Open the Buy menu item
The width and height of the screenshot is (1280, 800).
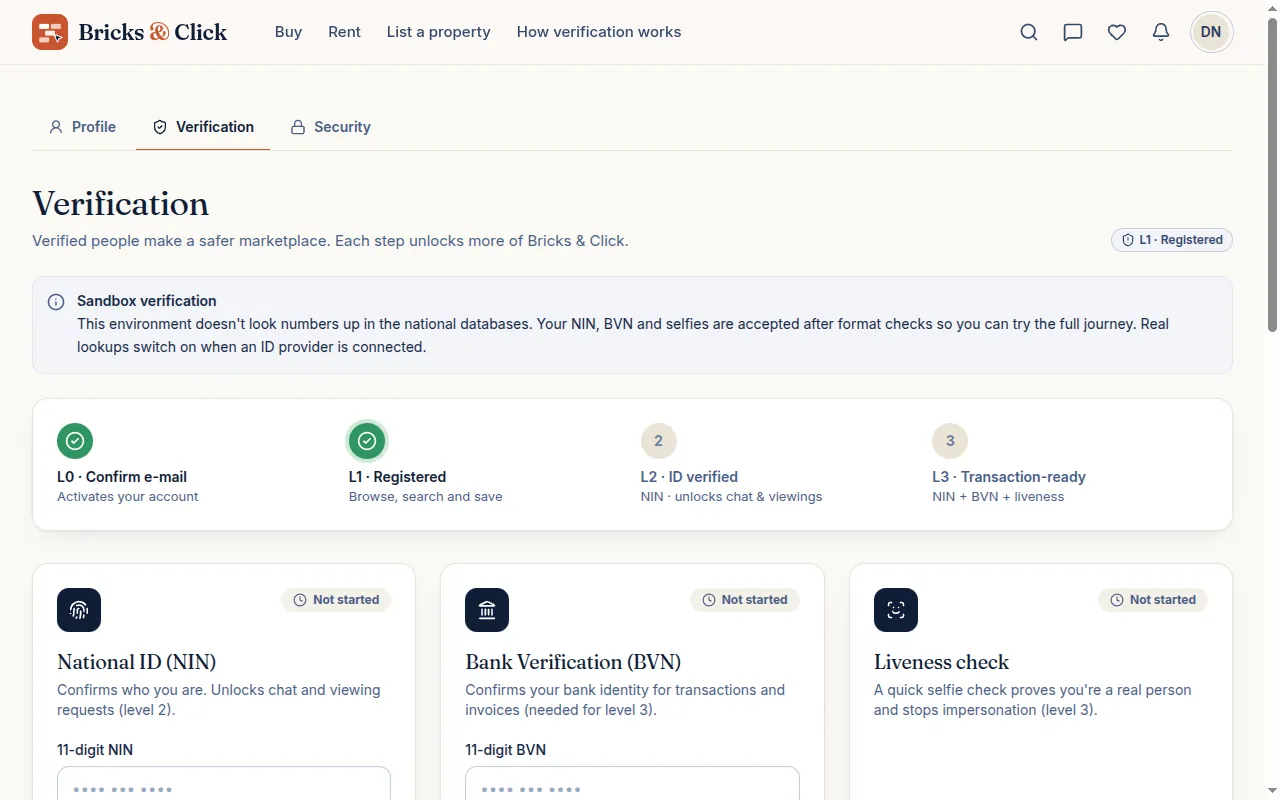click(x=288, y=32)
